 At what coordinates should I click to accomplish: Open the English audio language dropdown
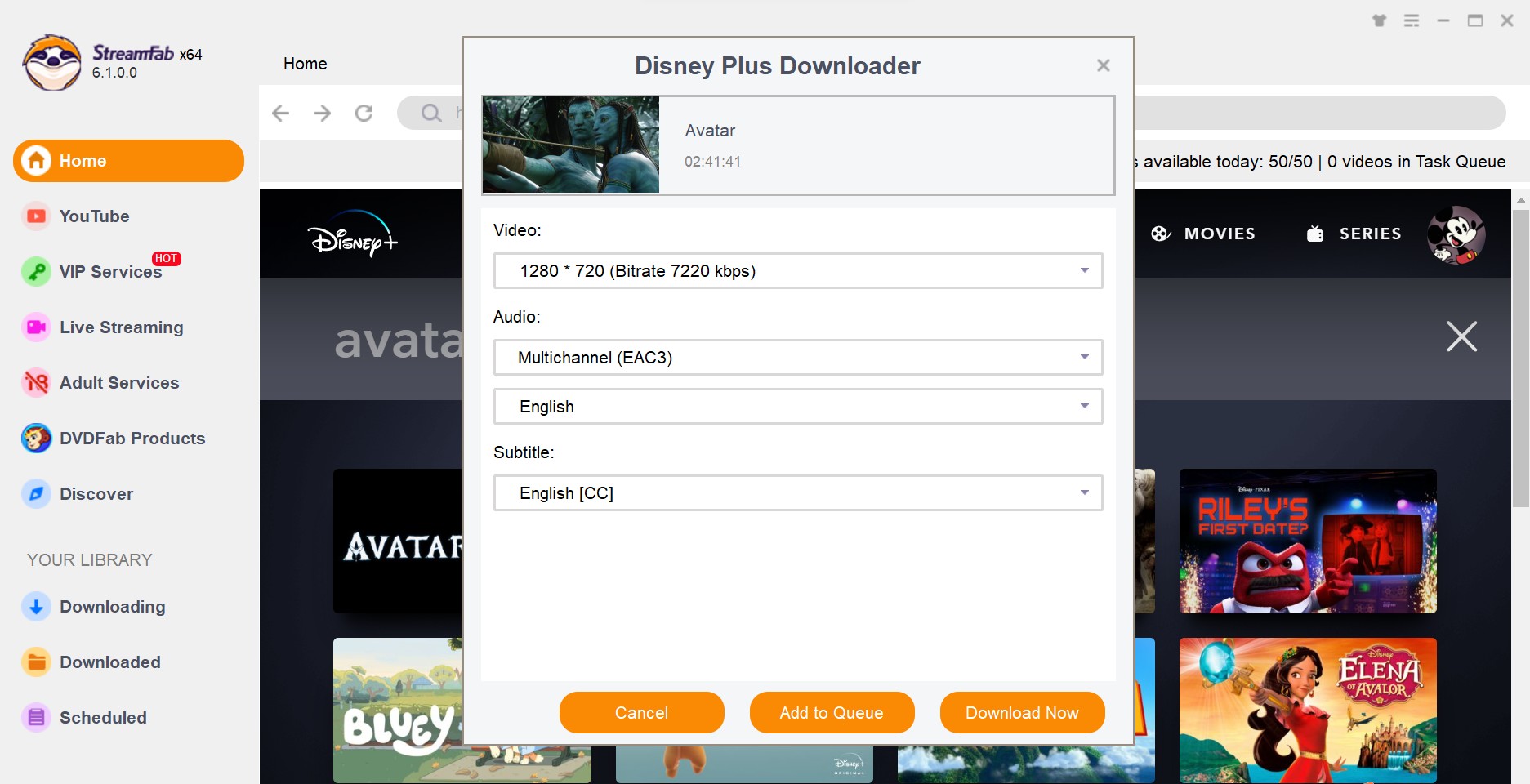pos(798,407)
